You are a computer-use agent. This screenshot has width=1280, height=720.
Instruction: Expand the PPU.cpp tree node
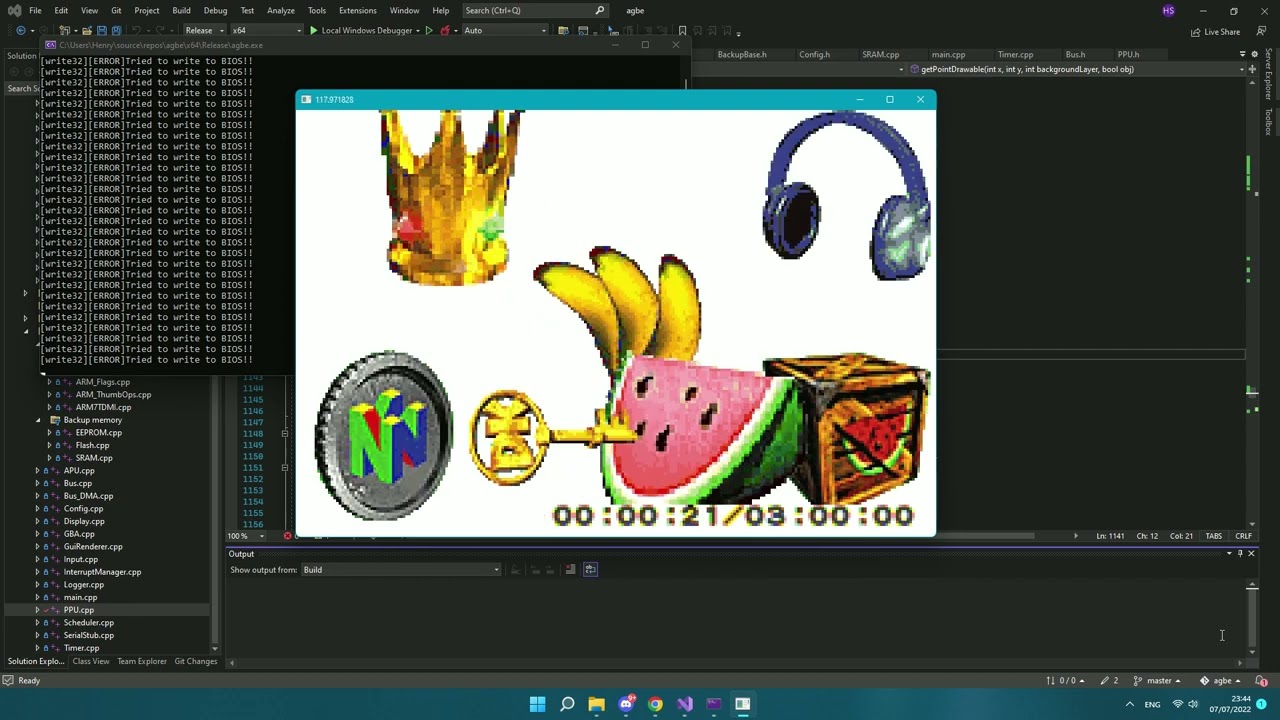[x=38, y=610]
